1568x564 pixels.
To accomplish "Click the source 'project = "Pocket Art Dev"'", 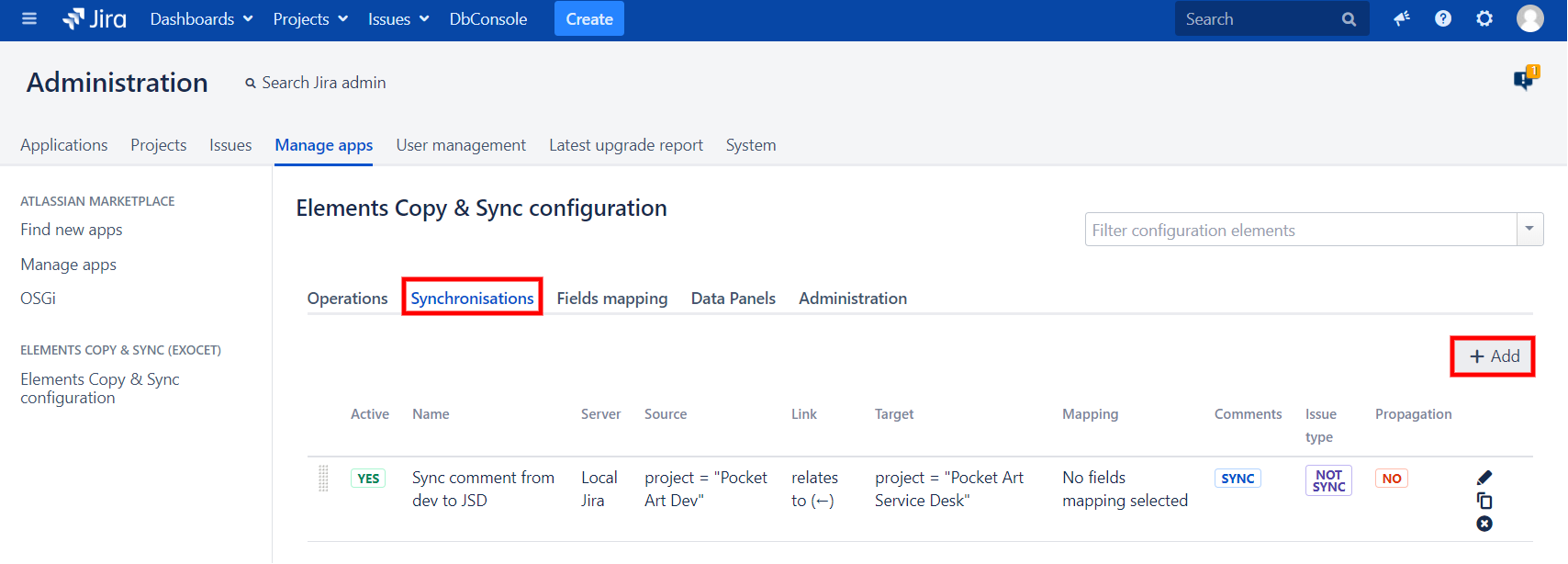I will (706, 490).
